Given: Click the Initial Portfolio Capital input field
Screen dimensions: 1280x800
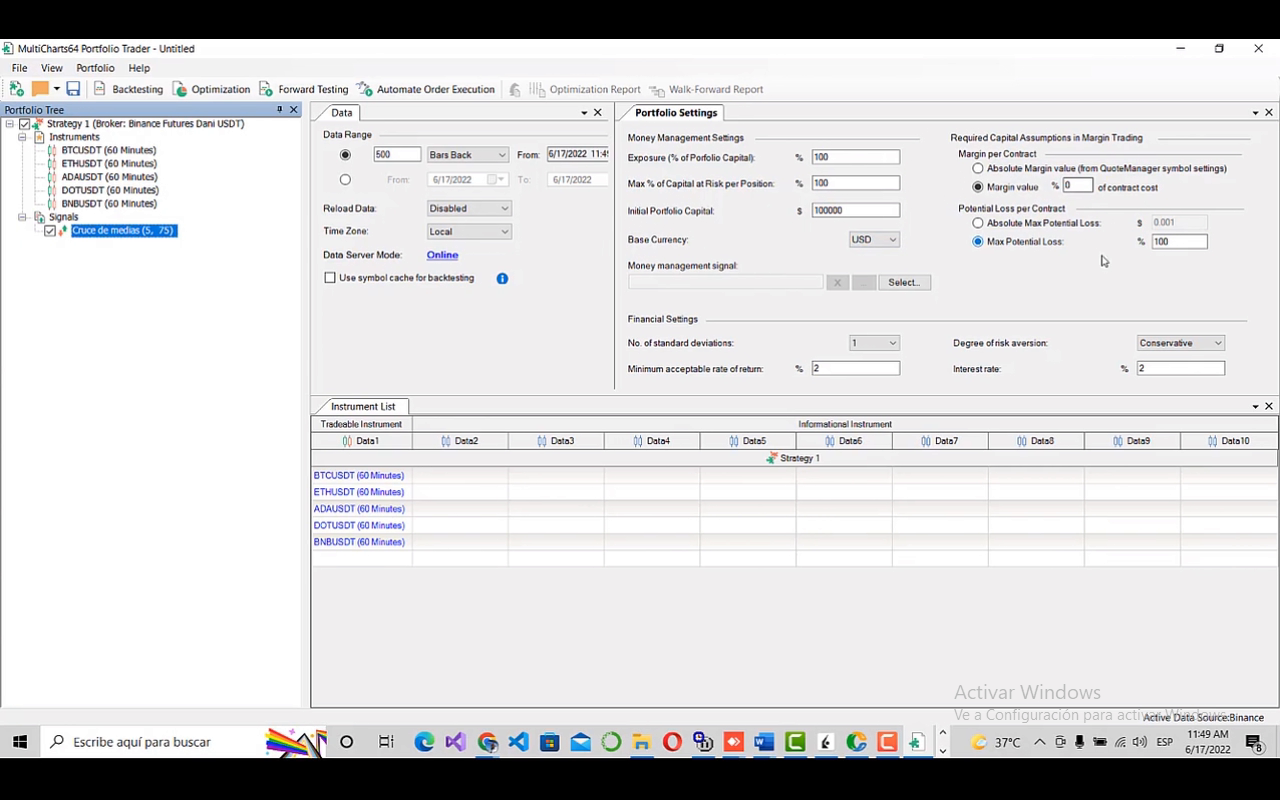Looking at the screenshot, I should [x=856, y=210].
